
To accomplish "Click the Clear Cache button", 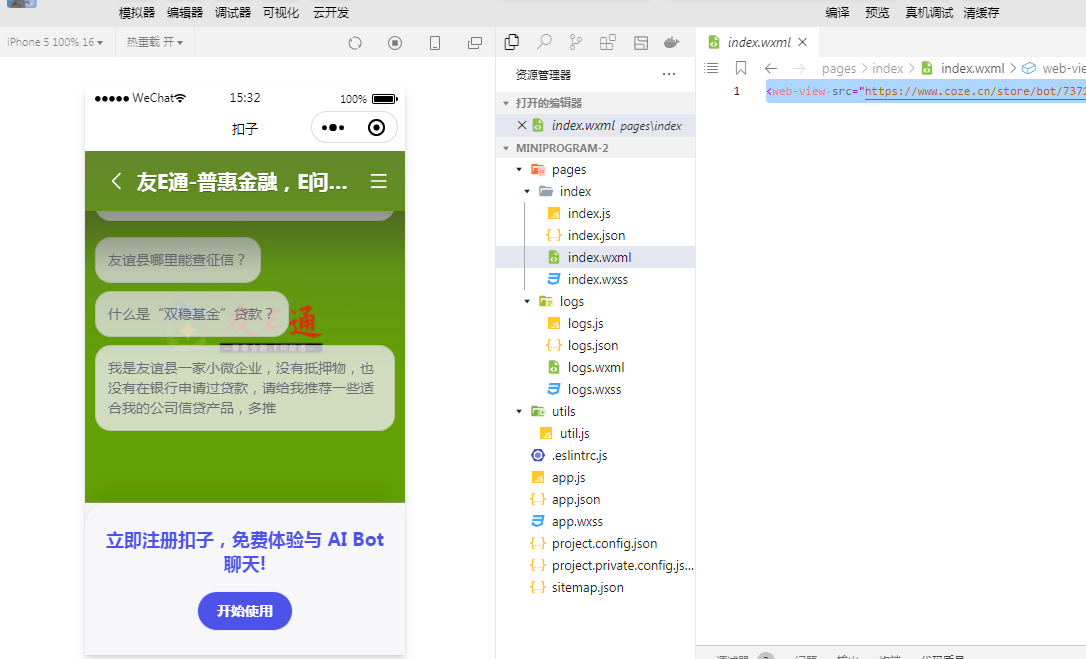I will [x=981, y=12].
